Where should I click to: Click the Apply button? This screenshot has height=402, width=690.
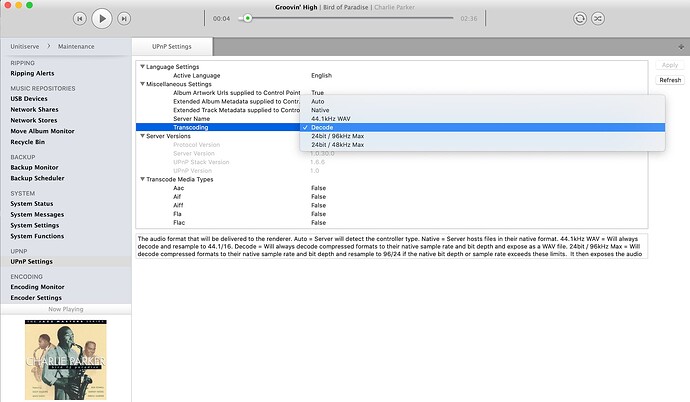(x=670, y=65)
